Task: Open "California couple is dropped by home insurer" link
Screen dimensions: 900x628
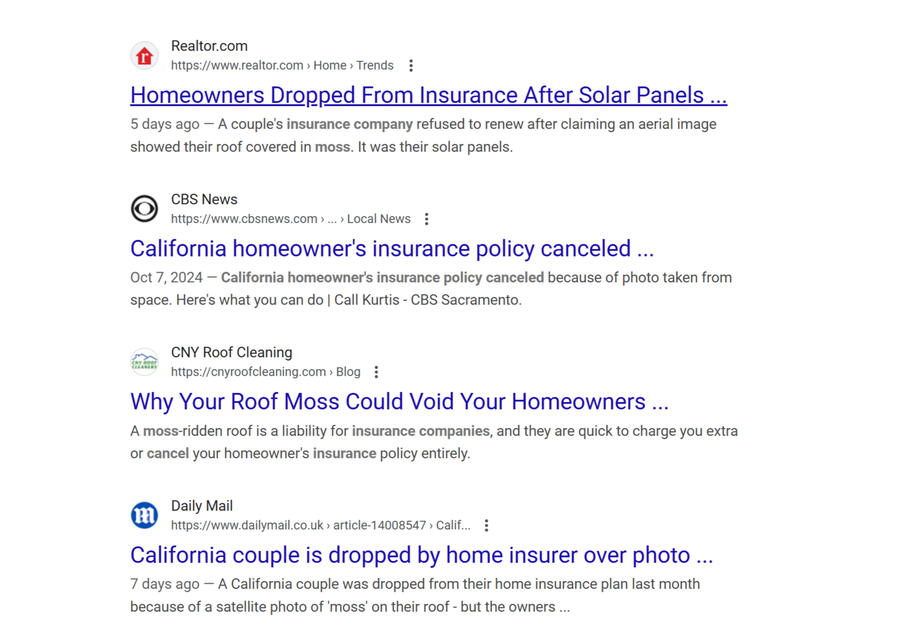Action: tap(421, 555)
